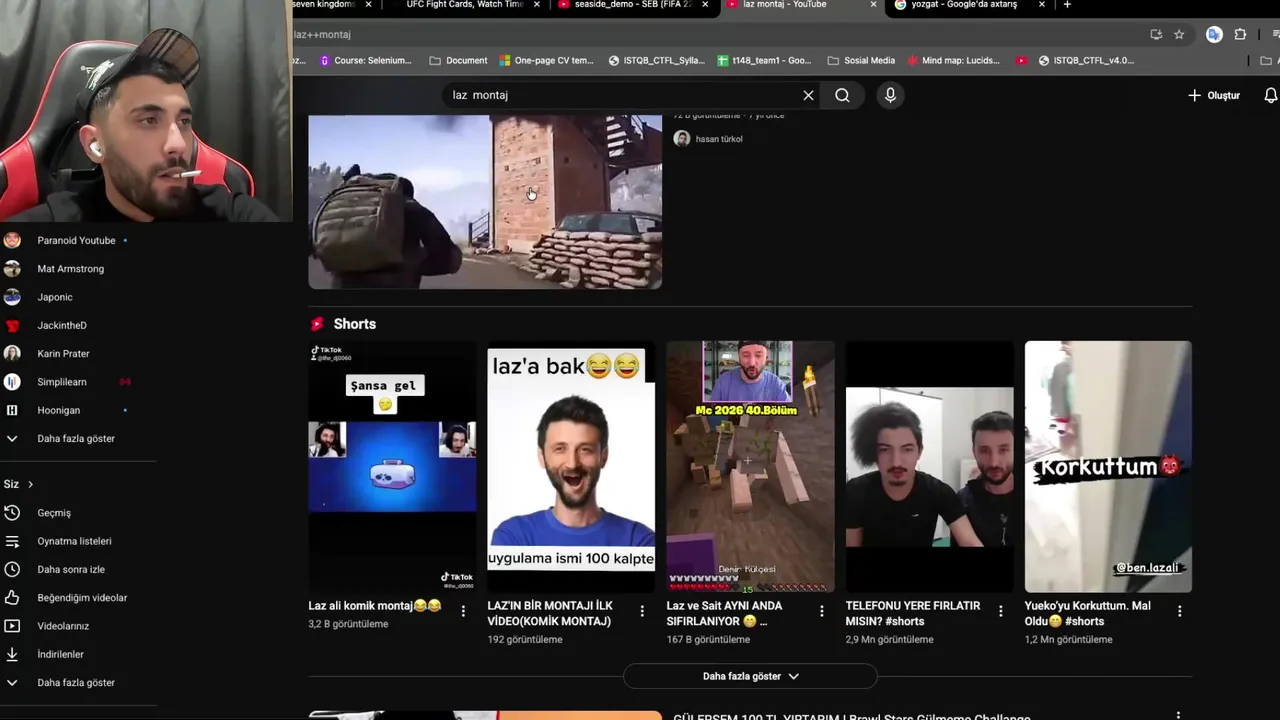
Task: Open a new browser tab with plus
Action: coord(1067,5)
